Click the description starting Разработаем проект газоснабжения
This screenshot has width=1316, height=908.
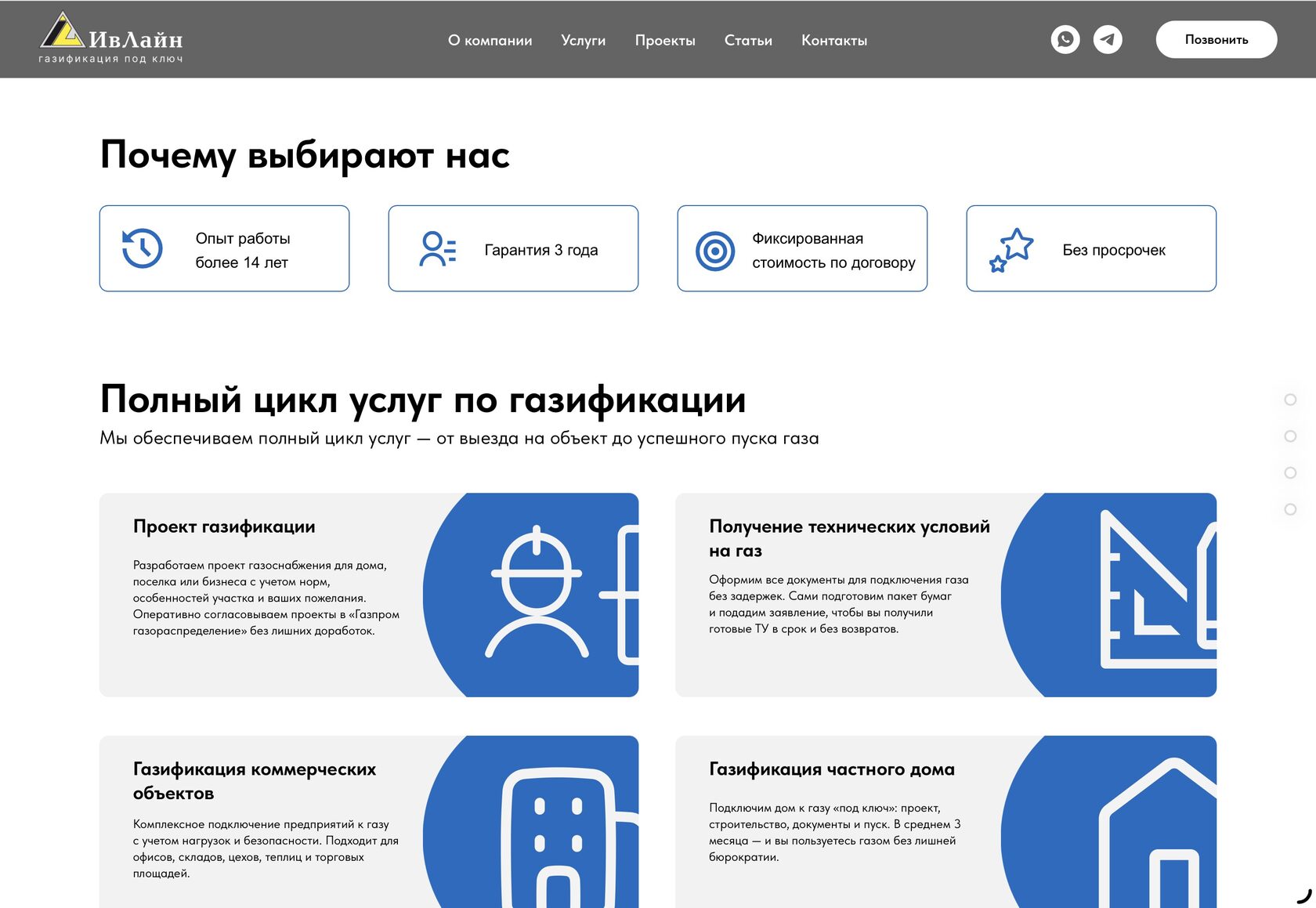click(x=266, y=598)
